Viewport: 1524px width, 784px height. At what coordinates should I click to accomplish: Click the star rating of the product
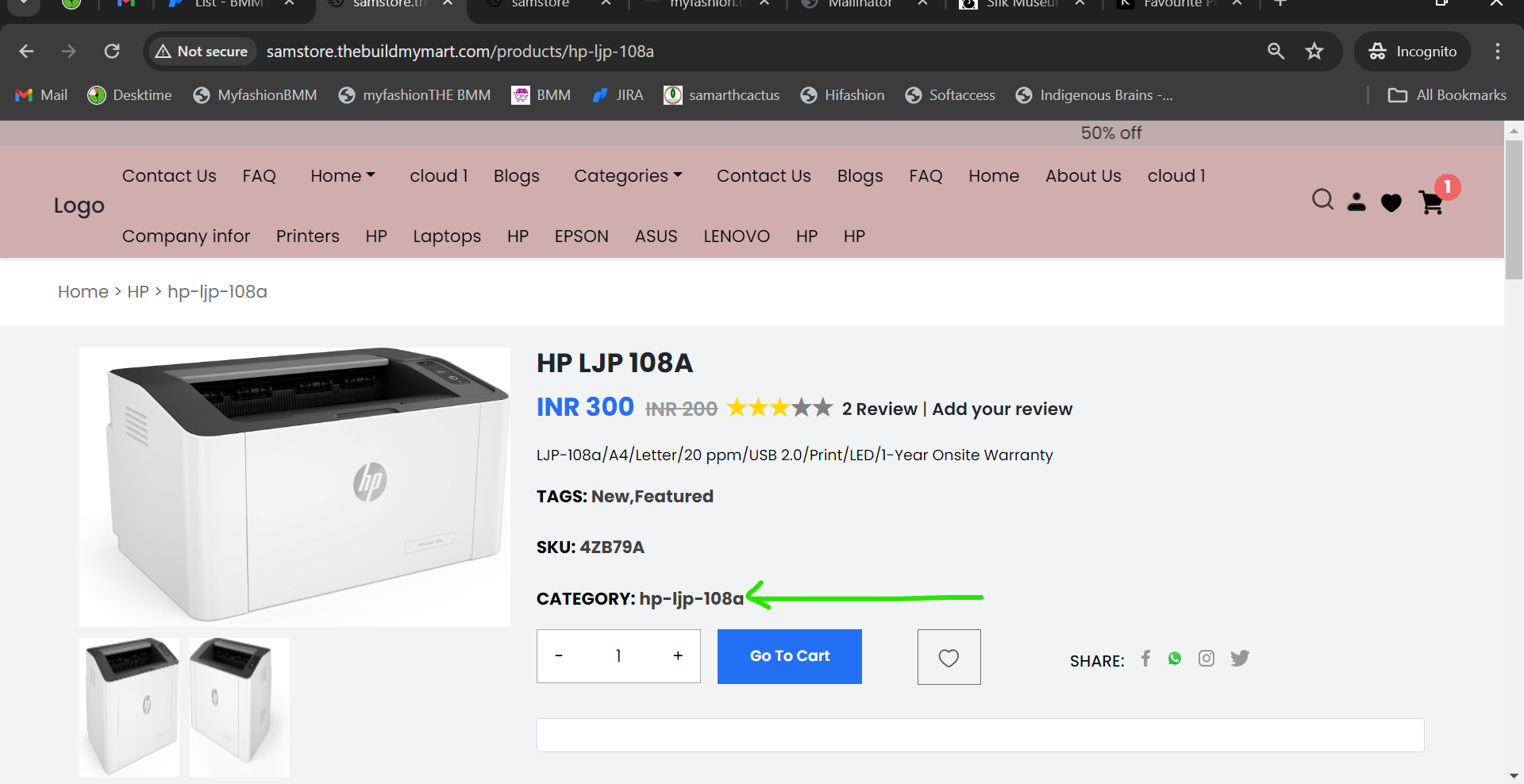click(780, 408)
